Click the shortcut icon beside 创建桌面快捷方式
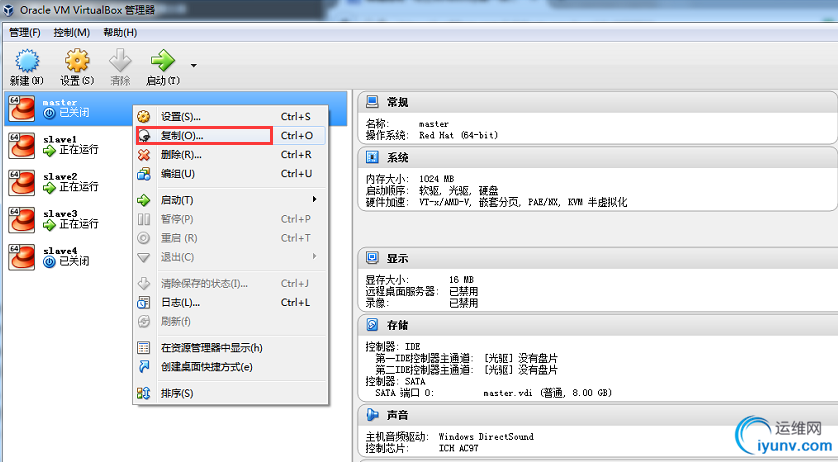The width and height of the screenshot is (838, 462). tap(144, 367)
